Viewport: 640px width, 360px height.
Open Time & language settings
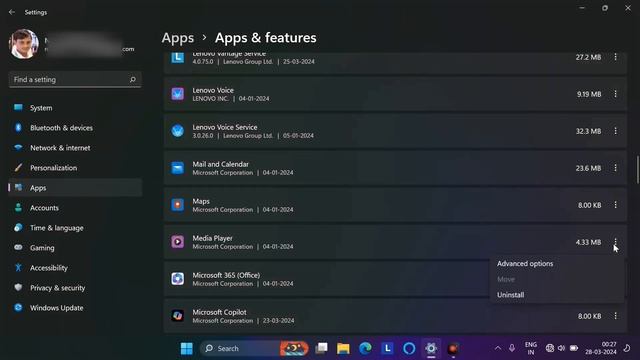click(x=75, y=228)
